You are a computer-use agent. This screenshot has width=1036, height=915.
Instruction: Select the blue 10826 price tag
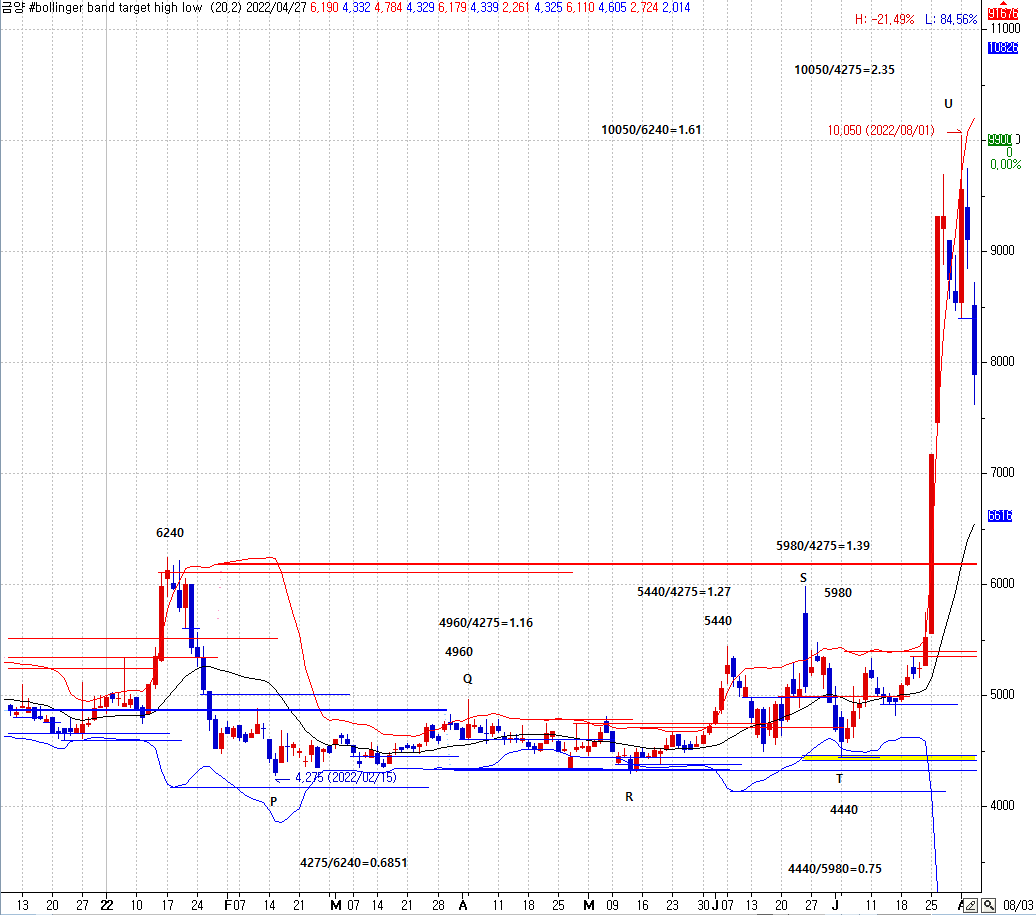tap(1003, 48)
